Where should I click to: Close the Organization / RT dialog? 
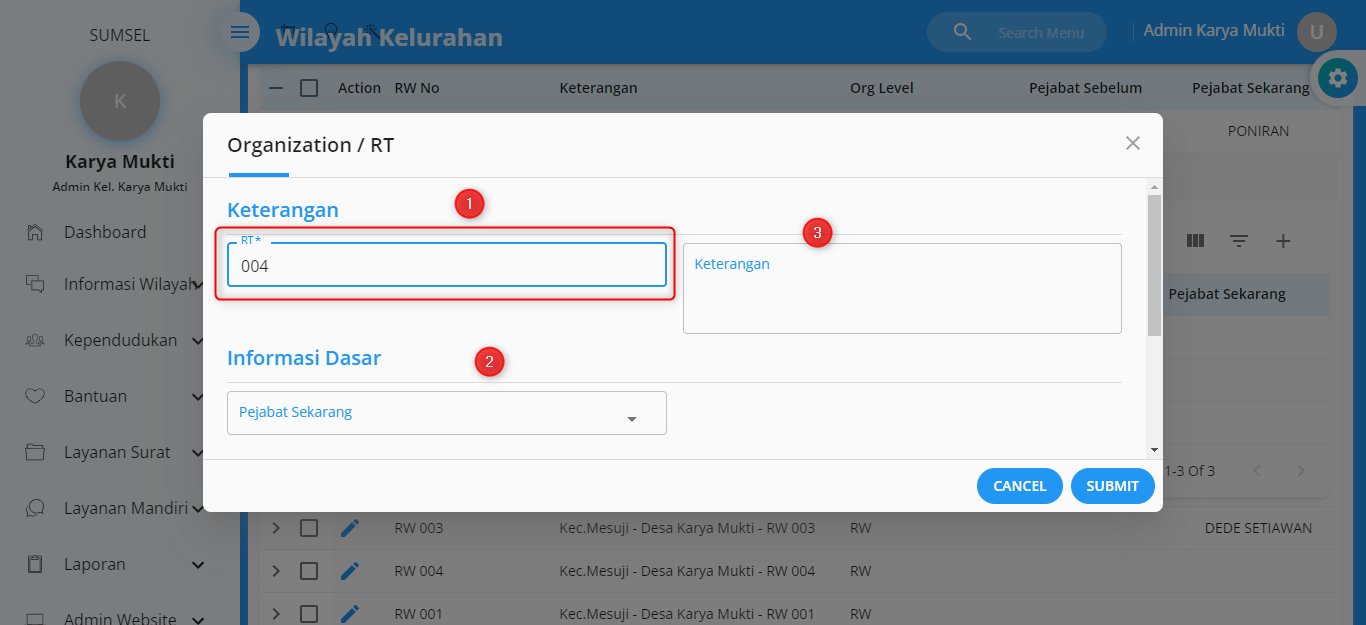coord(1132,143)
